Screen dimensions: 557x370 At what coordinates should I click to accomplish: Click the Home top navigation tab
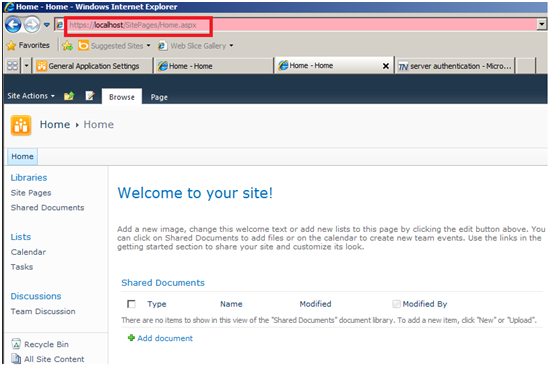point(22,157)
